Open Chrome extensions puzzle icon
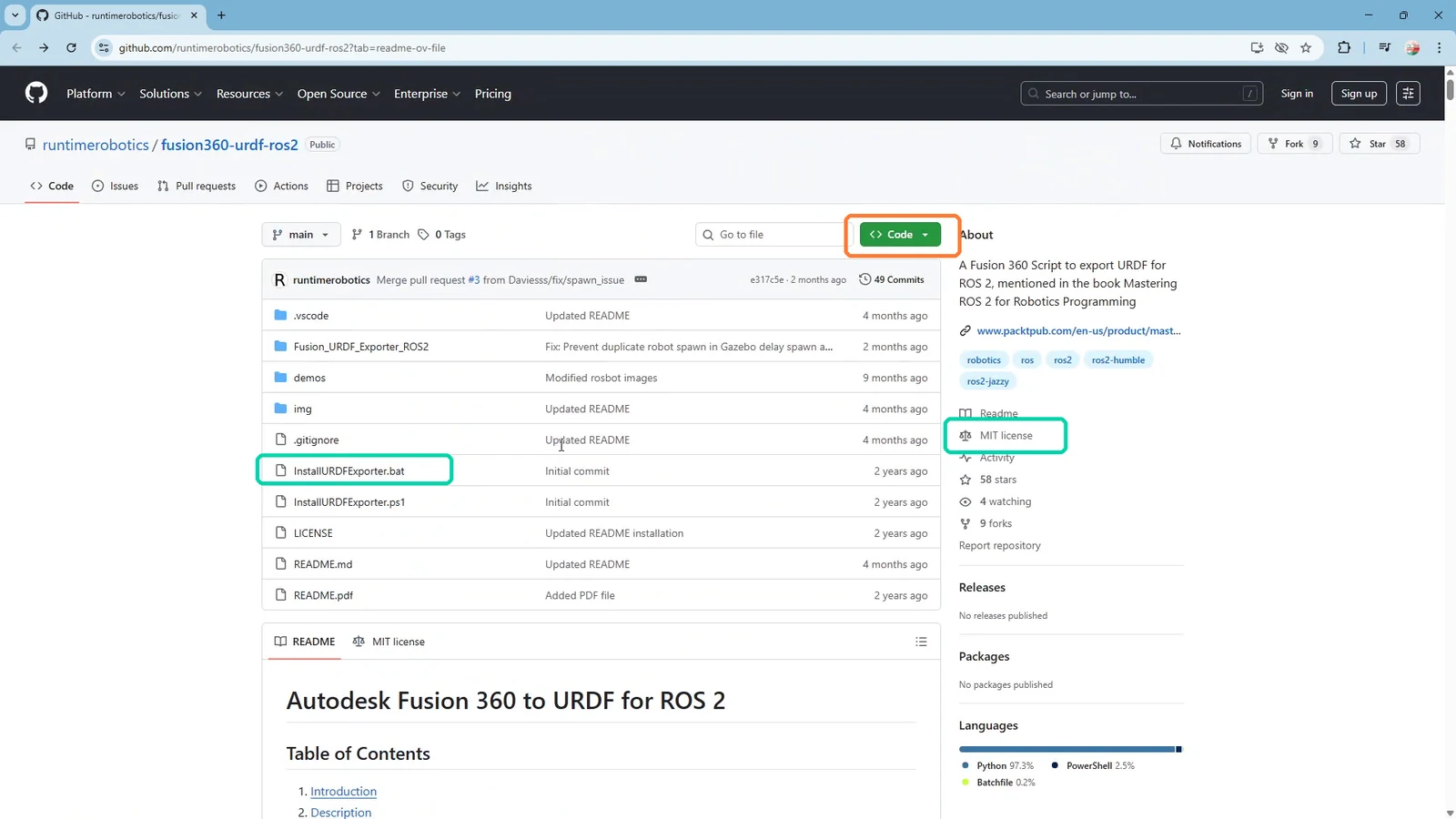Image resolution: width=1456 pixels, height=819 pixels. pyautogui.click(x=1344, y=47)
